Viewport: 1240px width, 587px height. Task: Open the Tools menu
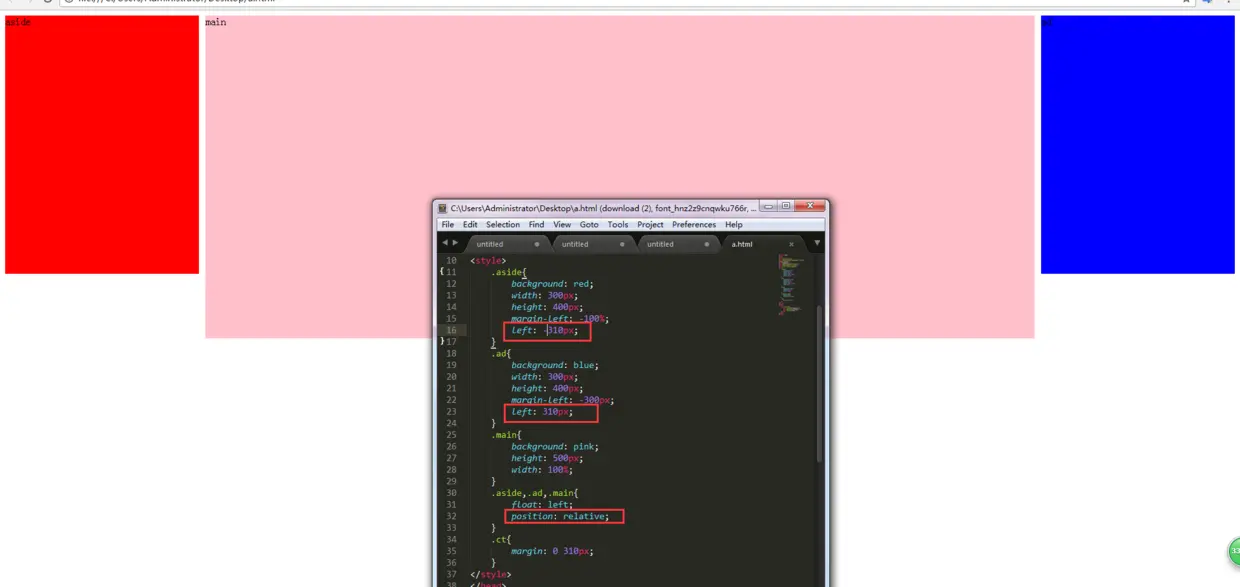(x=618, y=225)
